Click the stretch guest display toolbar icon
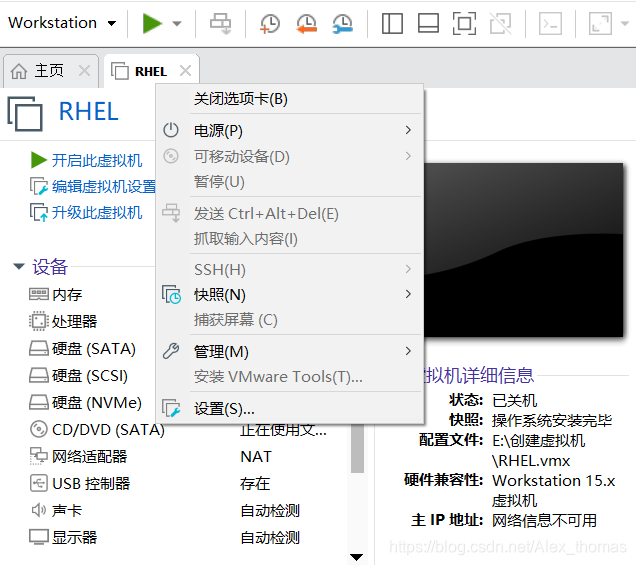 click(x=600, y=24)
